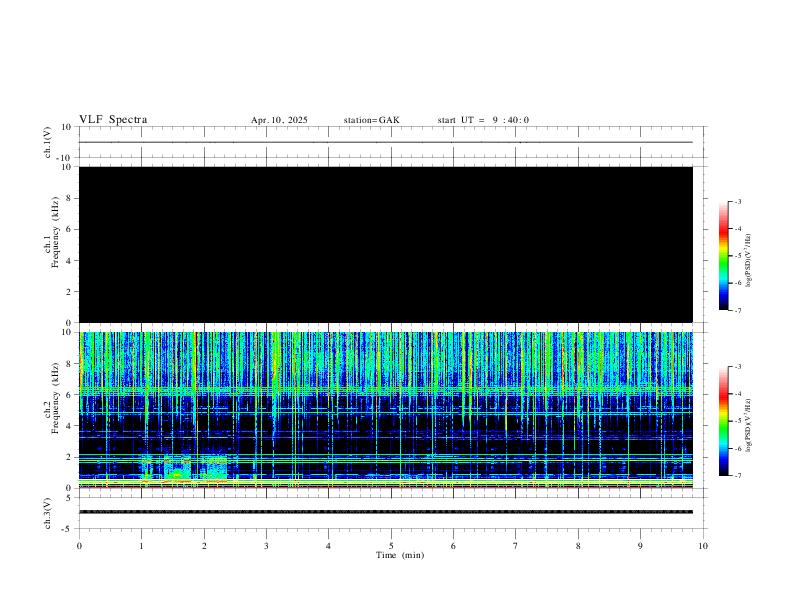Click time axis tick label "4"
Screen dimensions: 792x612
pos(328,546)
